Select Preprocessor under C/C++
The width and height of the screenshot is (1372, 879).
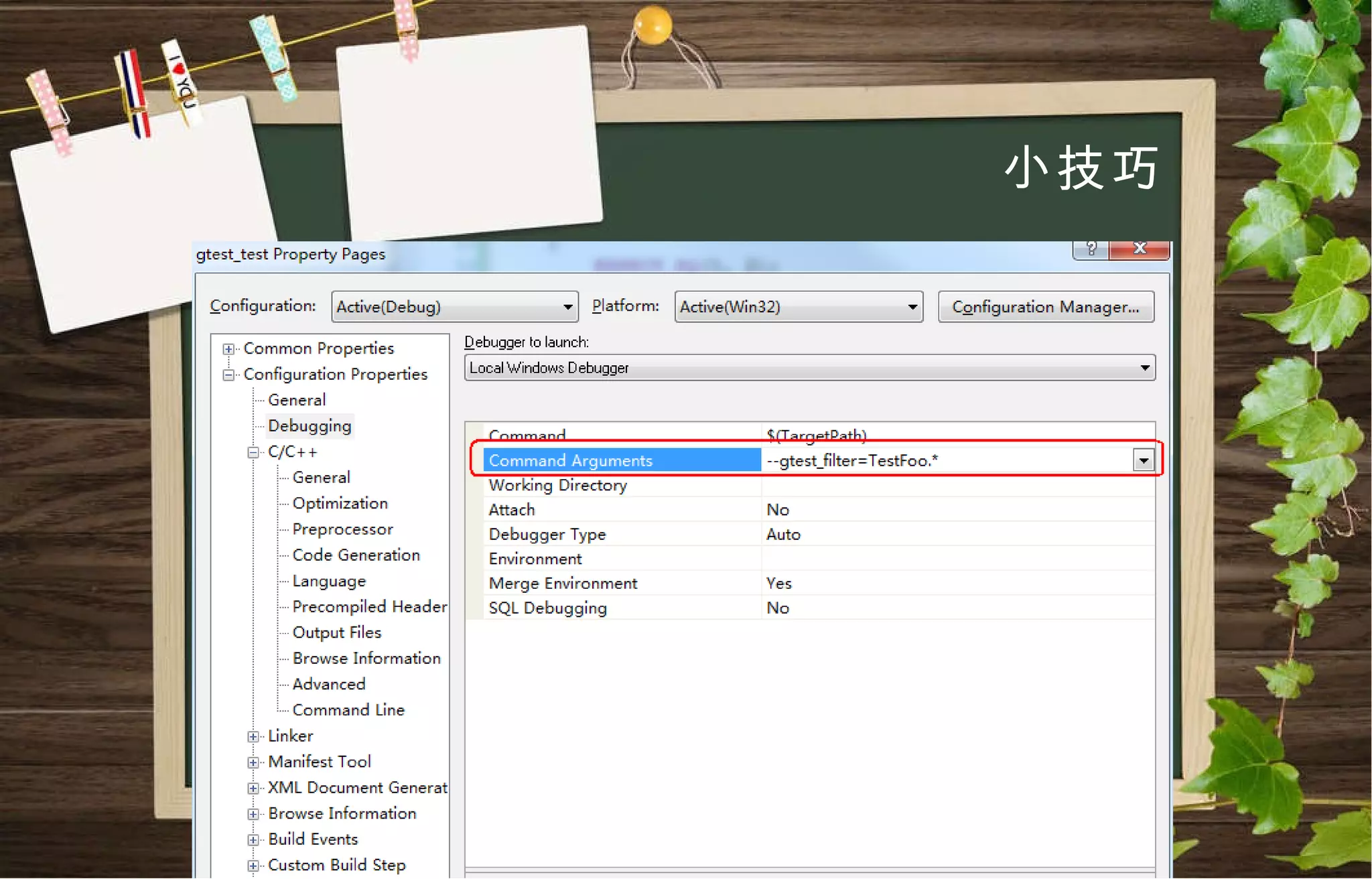[342, 530]
